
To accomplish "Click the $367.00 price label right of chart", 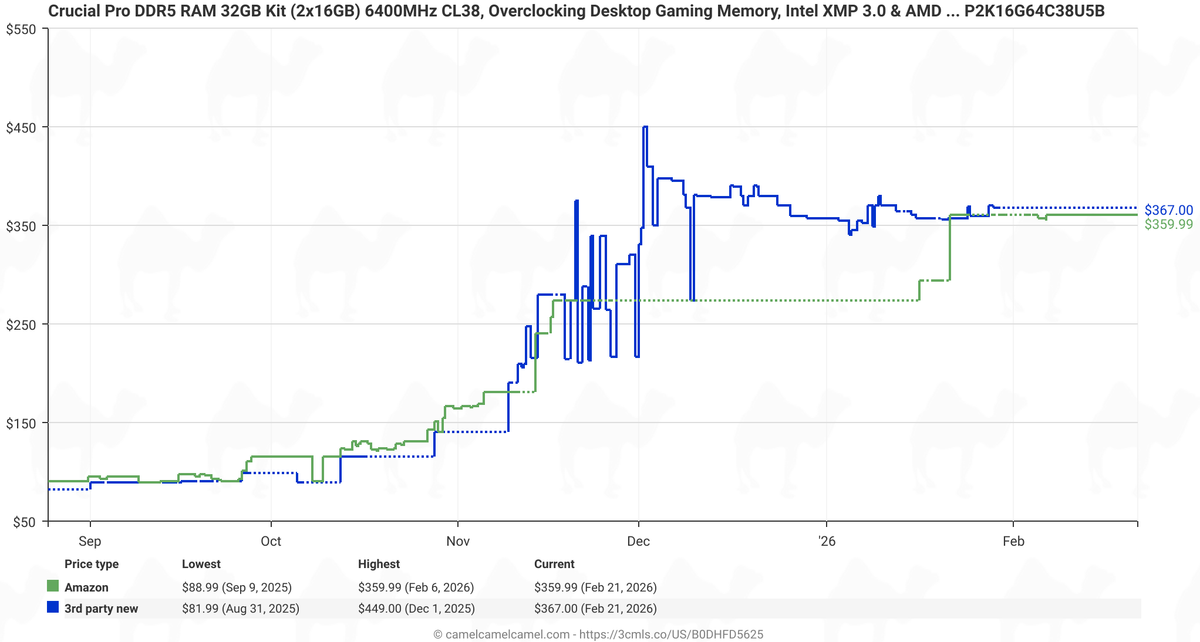I will [1168, 210].
